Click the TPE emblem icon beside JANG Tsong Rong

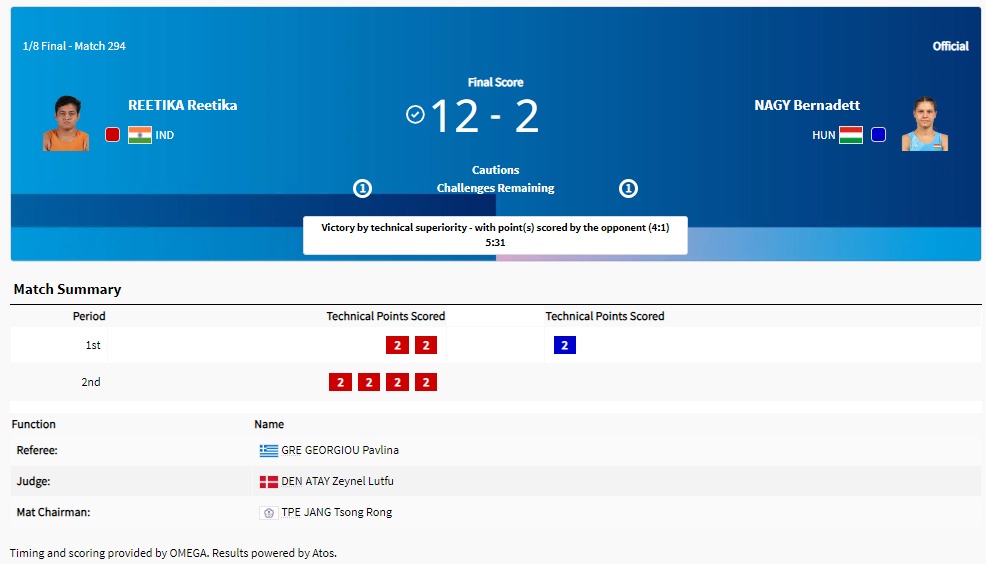tap(268, 513)
